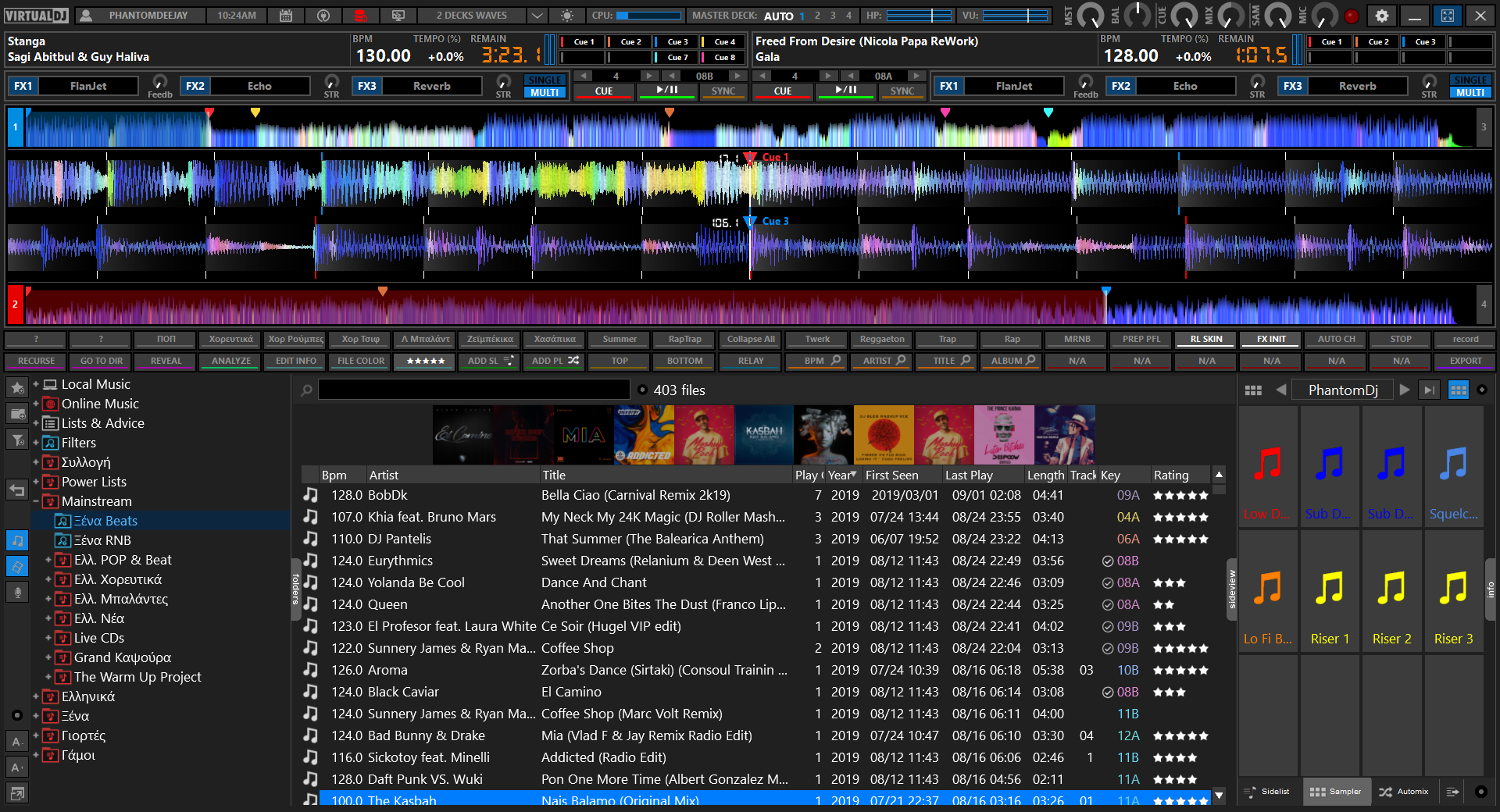Click the EDIT INFO button

296,361
